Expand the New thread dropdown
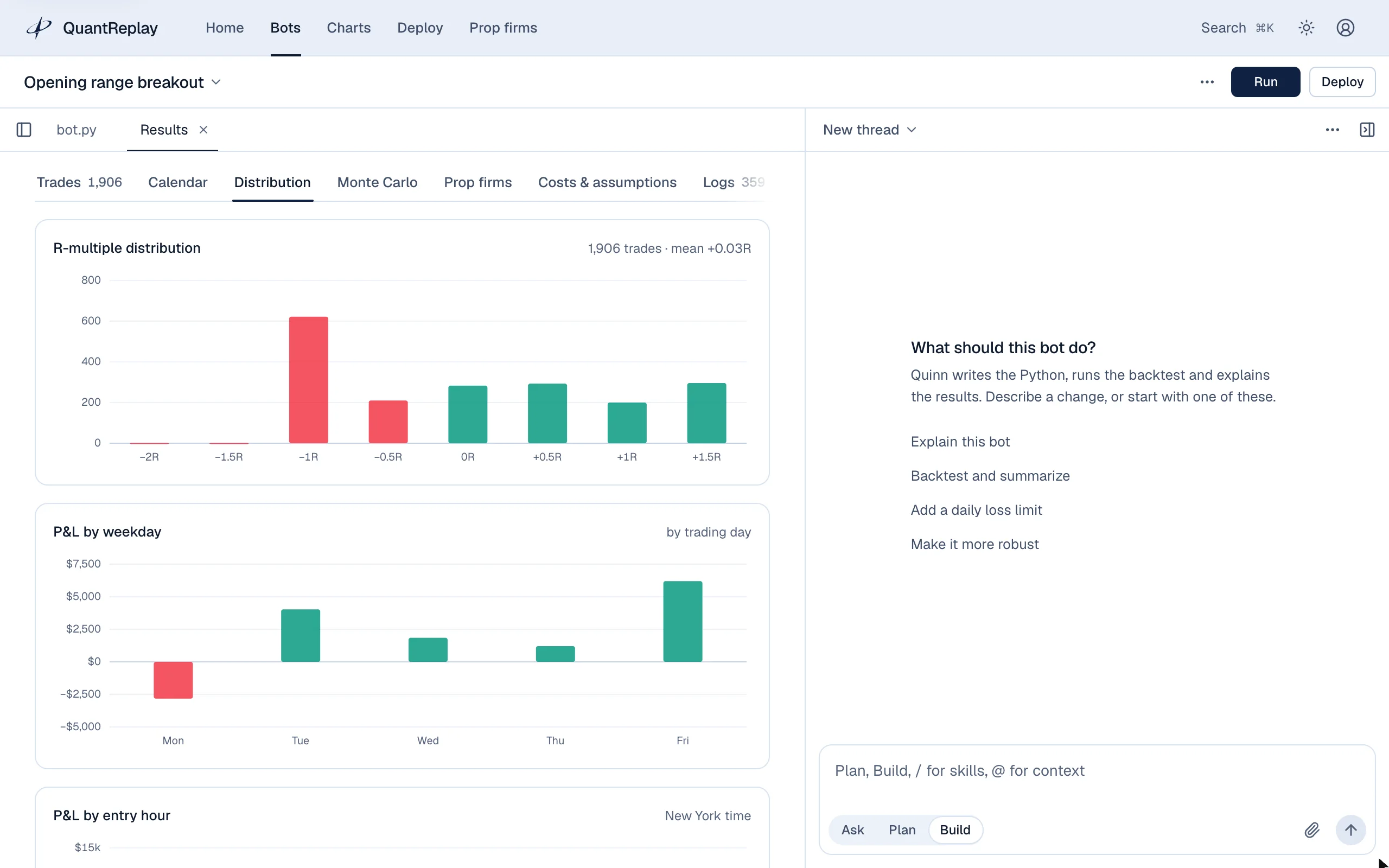1389x868 pixels. tap(870, 130)
